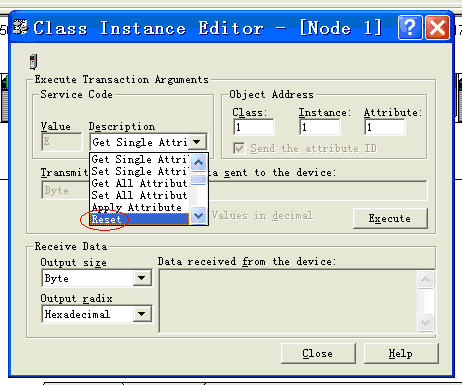Click the Service Code Value field
This screenshot has height=385, width=462.
point(62,142)
